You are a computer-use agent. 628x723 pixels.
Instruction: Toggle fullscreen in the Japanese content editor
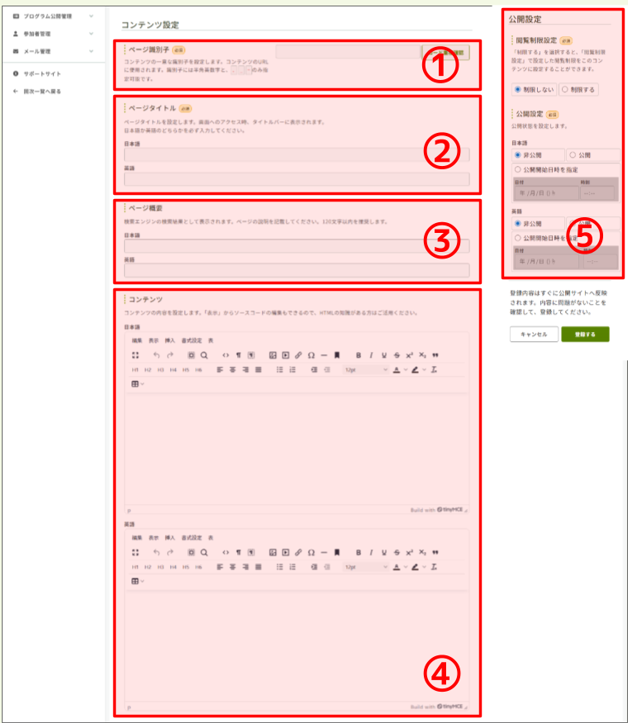tap(135, 355)
